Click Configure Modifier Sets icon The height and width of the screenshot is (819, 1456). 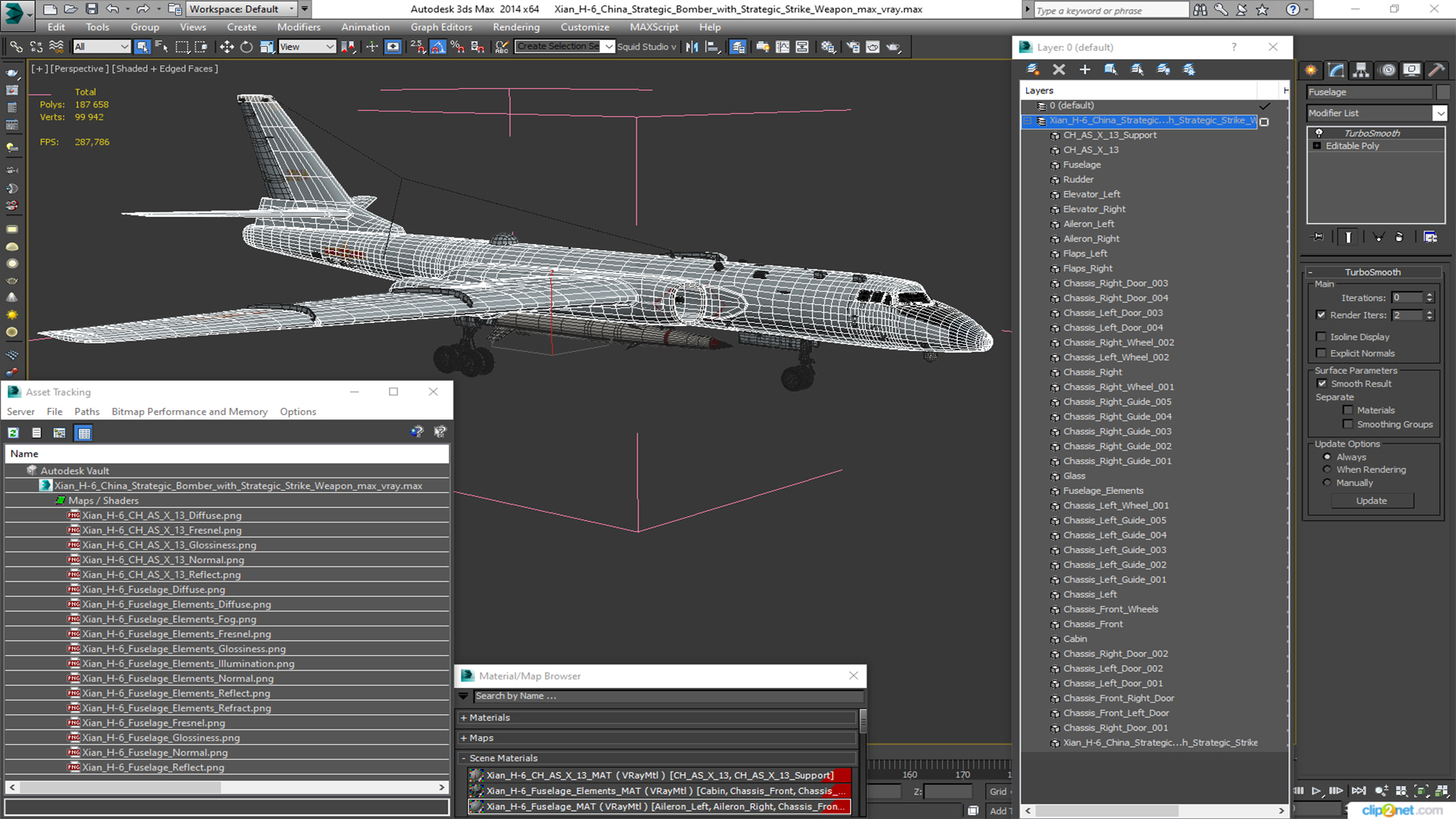point(1430,237)
